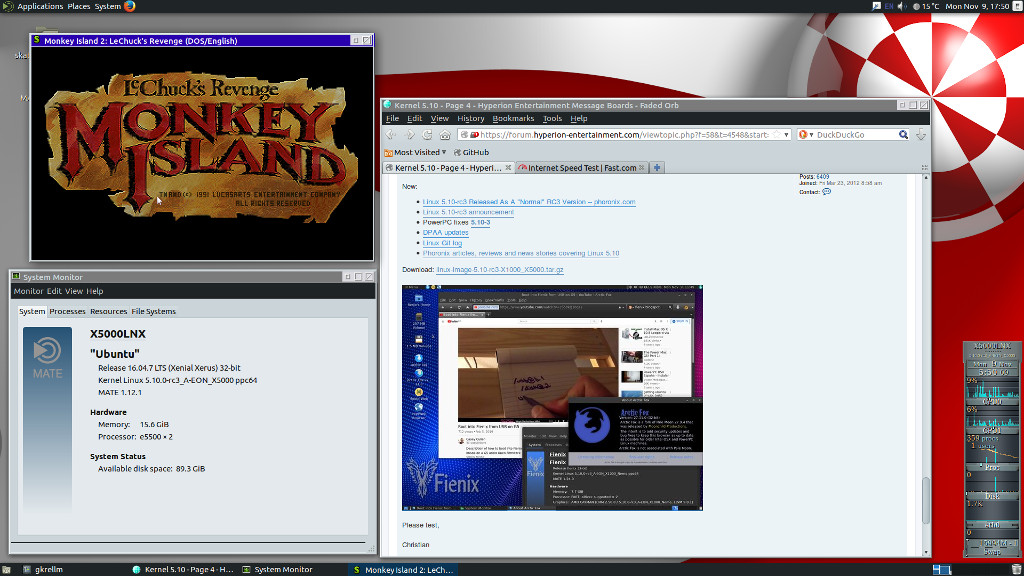This screenshot has height=576, width=1024.
Task: Select the System tab in System Monitor
Action: tap(32, 312)
